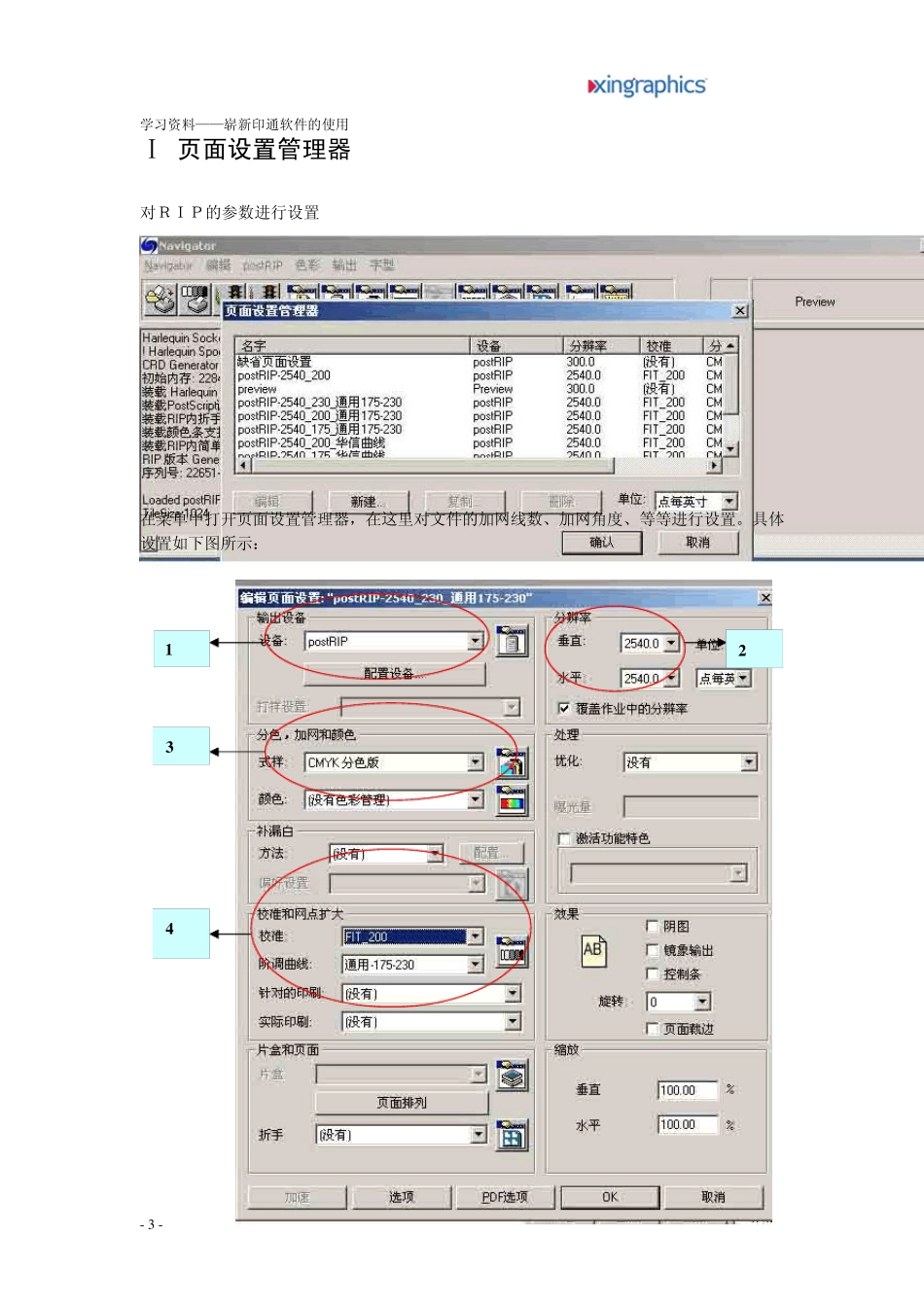Enable 激活功能特色 checkbox
This screenshot has width=924, height=1307.
tap(563, 838)
